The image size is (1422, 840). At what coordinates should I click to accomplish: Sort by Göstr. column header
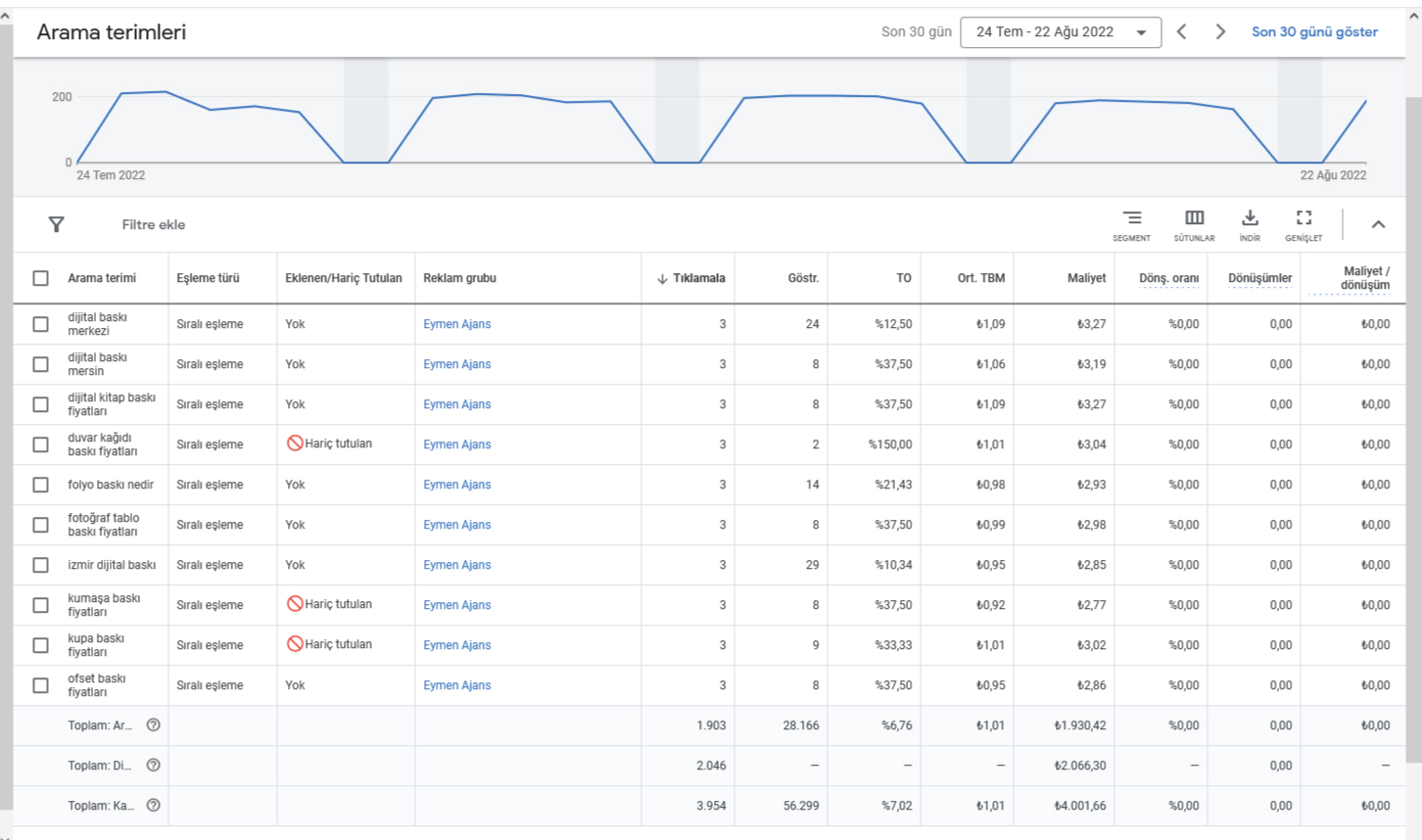(803, 278)
